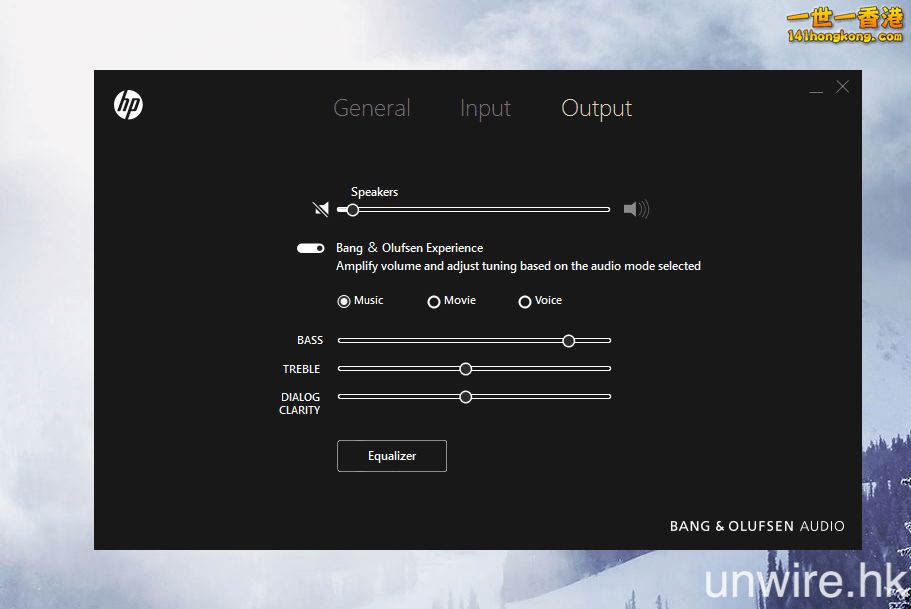Select the Movie audio mode
The height and width of the screenshot is (609, 911).
coord(451,300)
